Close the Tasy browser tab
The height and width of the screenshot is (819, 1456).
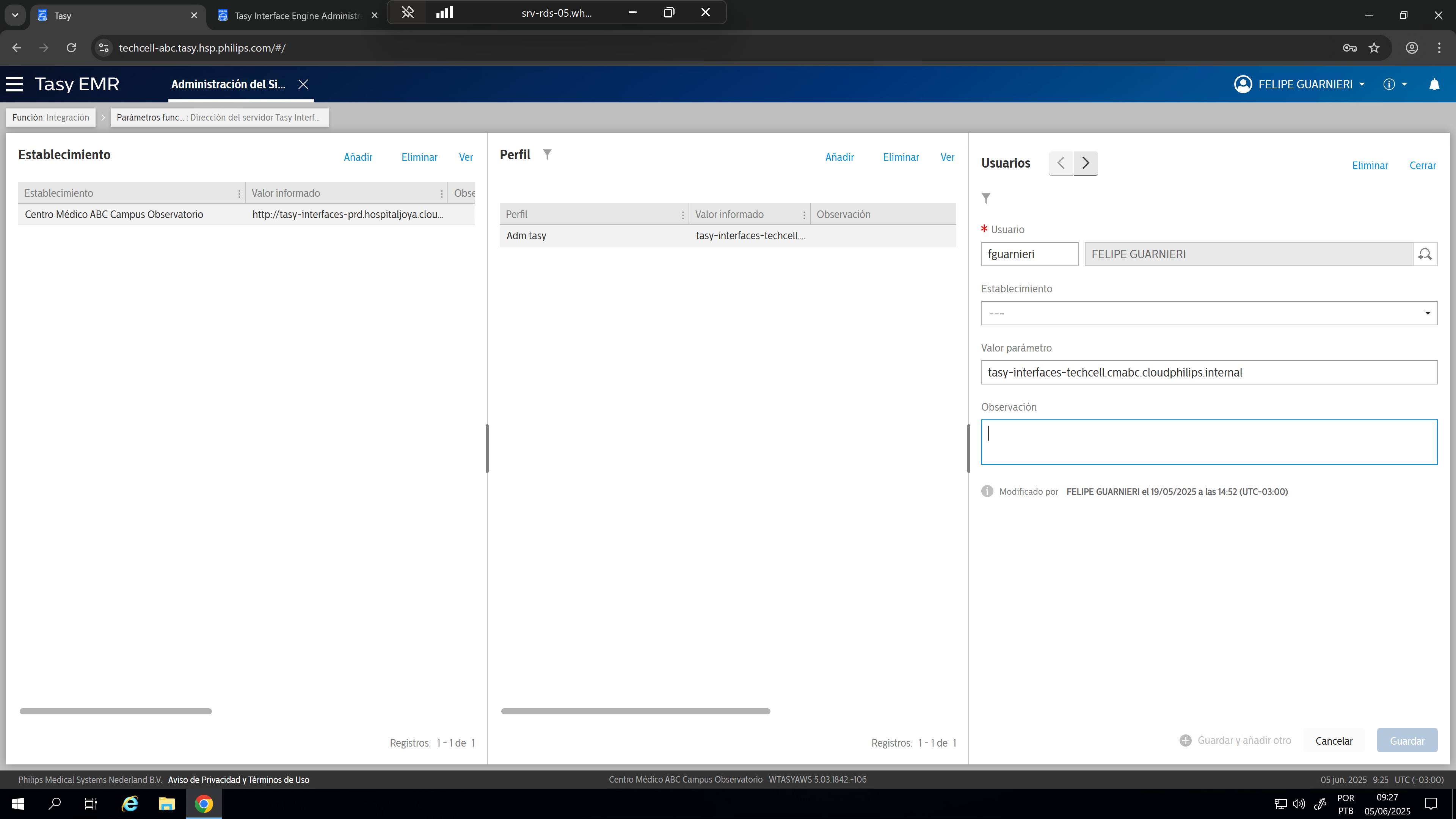coord(194,15)
